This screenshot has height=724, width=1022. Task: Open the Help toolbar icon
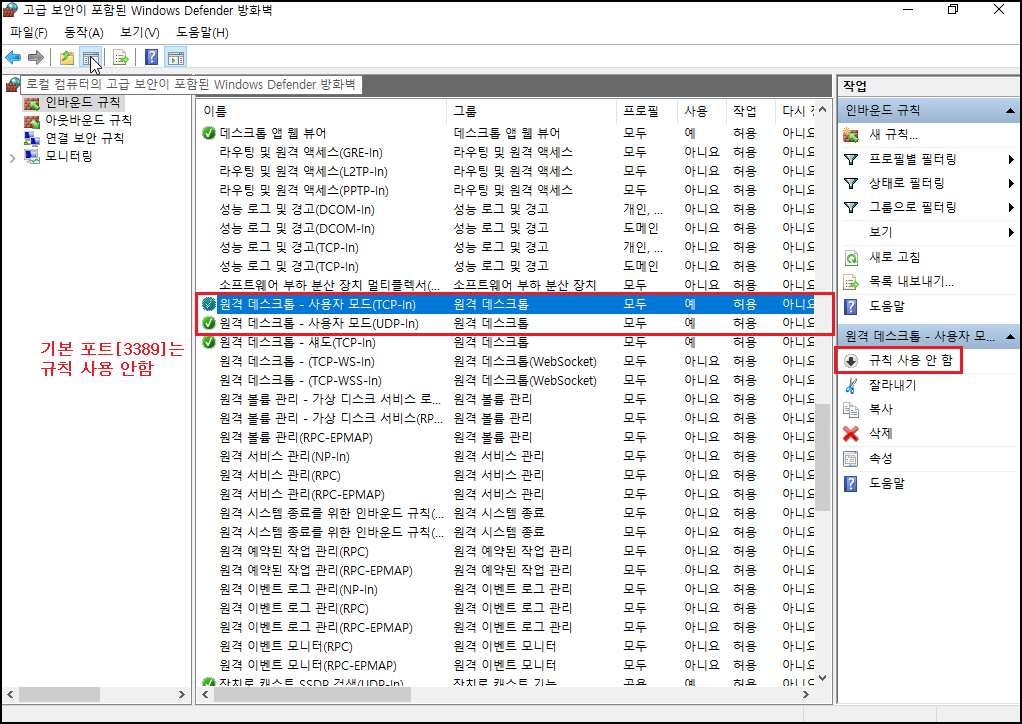151,57
